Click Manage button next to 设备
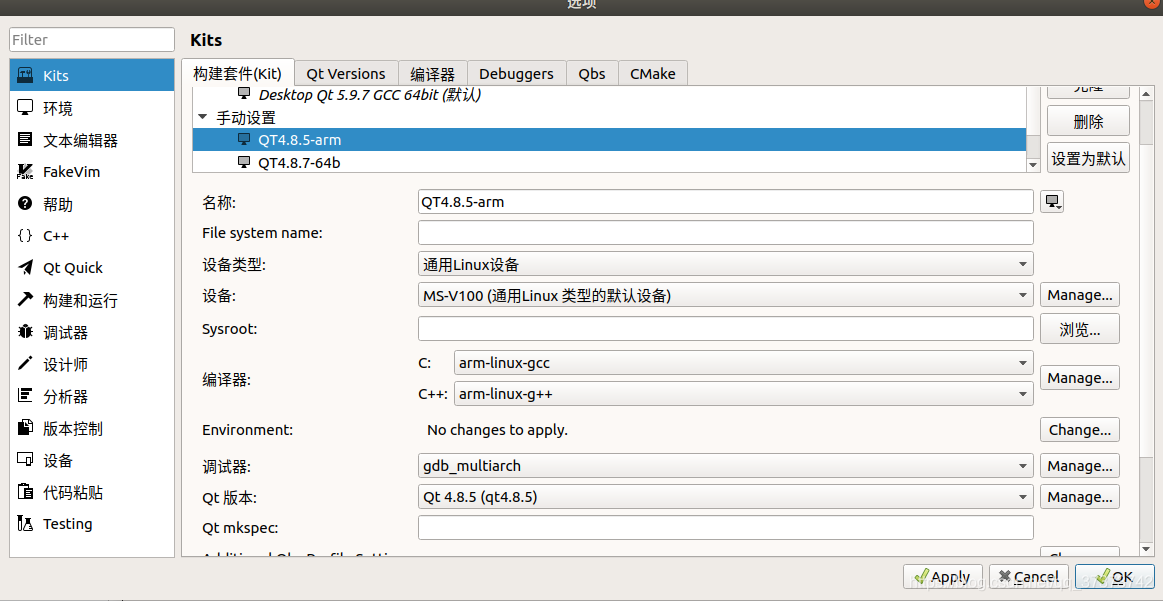This screenshot has height=601, width=1163. tap(1079, 295)
